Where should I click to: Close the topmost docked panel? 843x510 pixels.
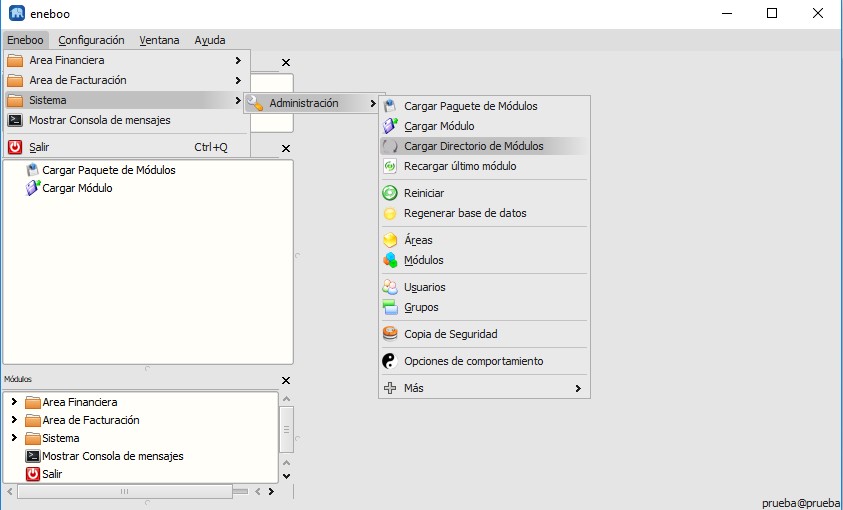[x=286, y=63]
